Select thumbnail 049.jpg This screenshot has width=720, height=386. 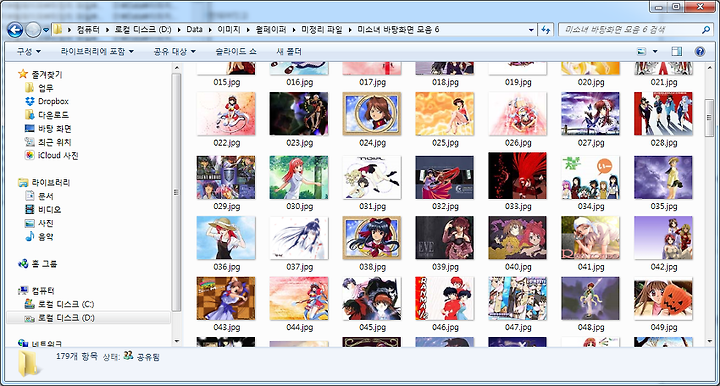click(x=664, y=298)
